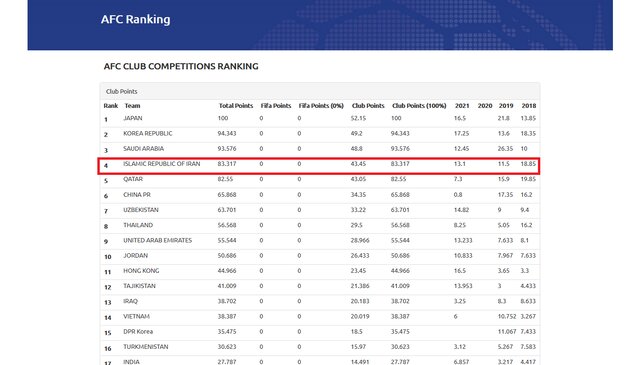Viewport: 640px width, 365px height.
Task: Open the Club Points tab
Action: point(122,91)
